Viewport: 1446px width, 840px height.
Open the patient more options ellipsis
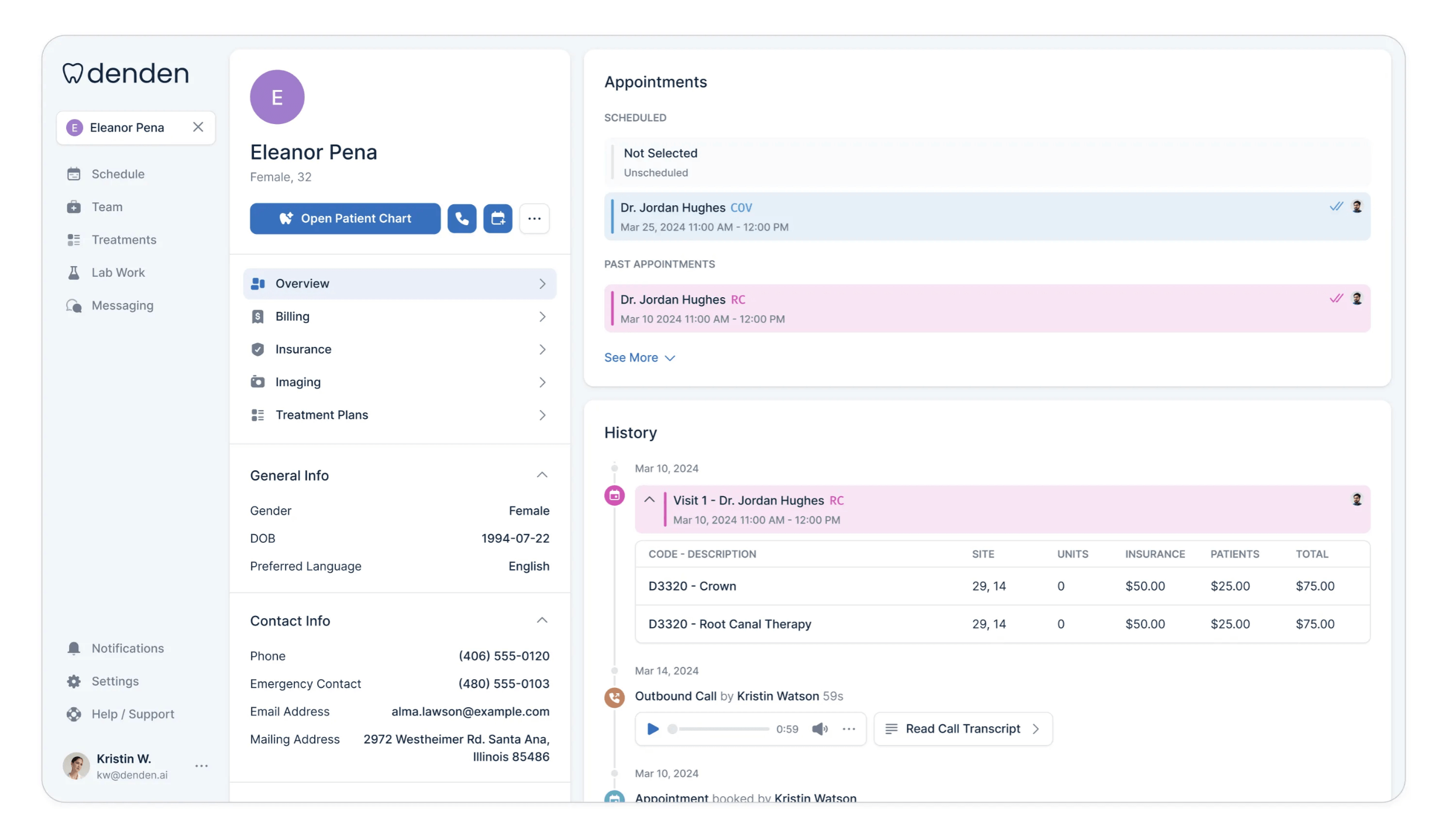click(x=533, y=218)
